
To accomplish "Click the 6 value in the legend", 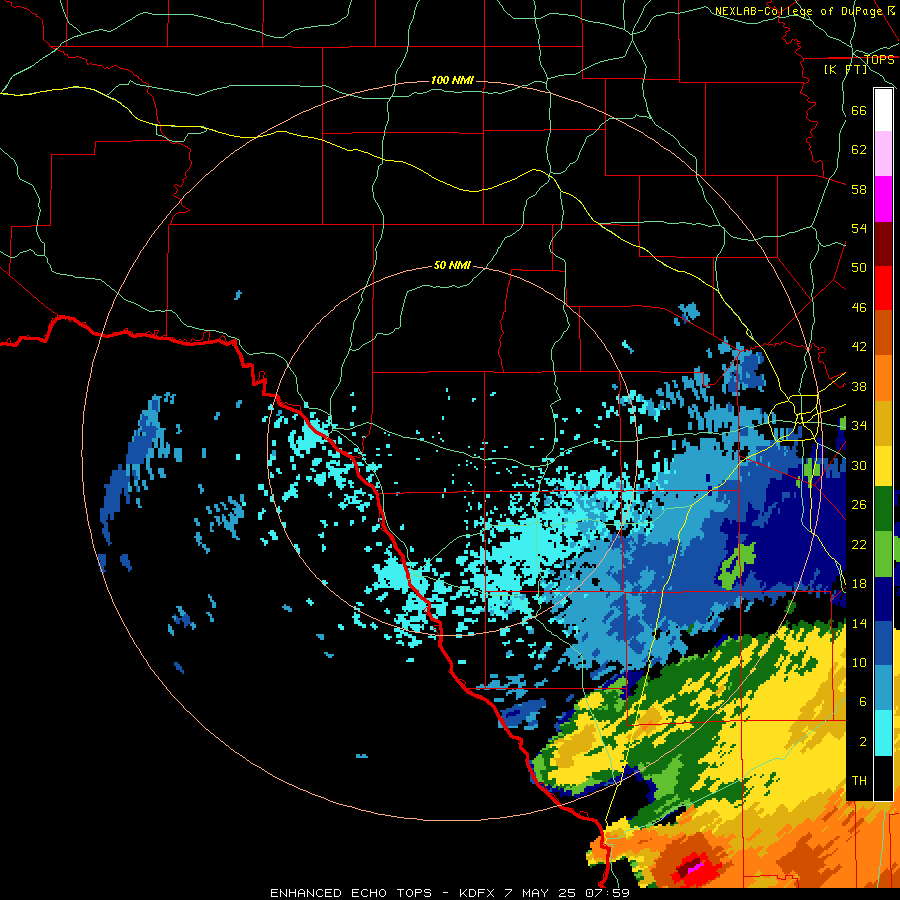I will coord(863,702).
